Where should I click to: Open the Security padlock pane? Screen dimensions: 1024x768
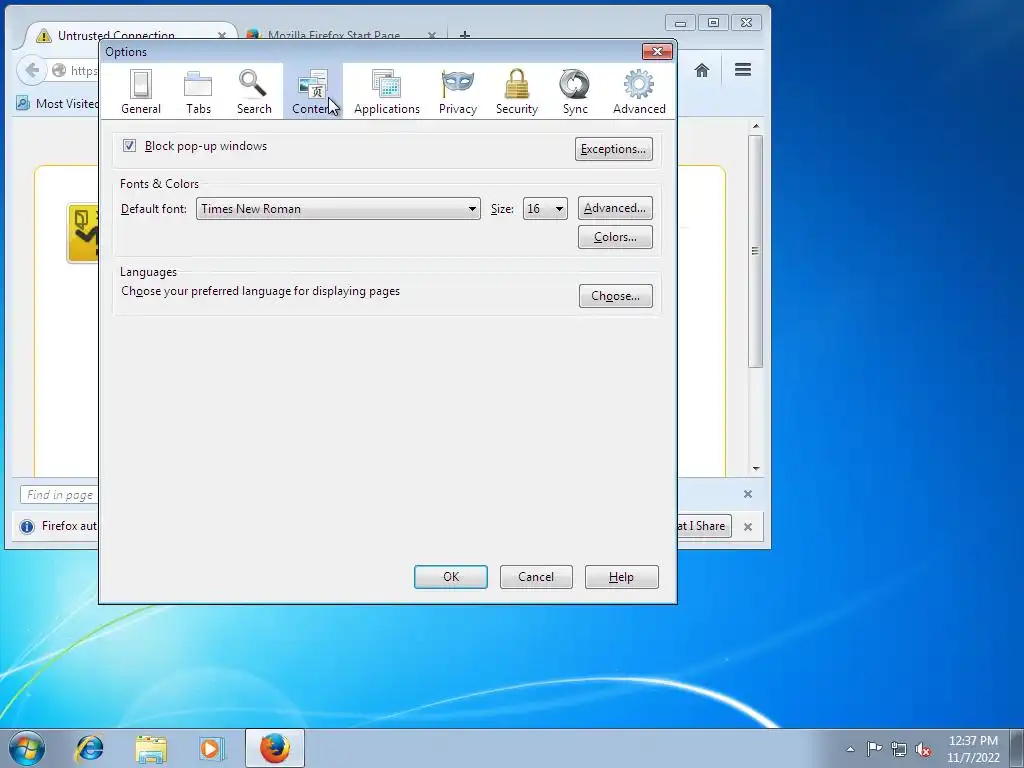click(517, 92)
